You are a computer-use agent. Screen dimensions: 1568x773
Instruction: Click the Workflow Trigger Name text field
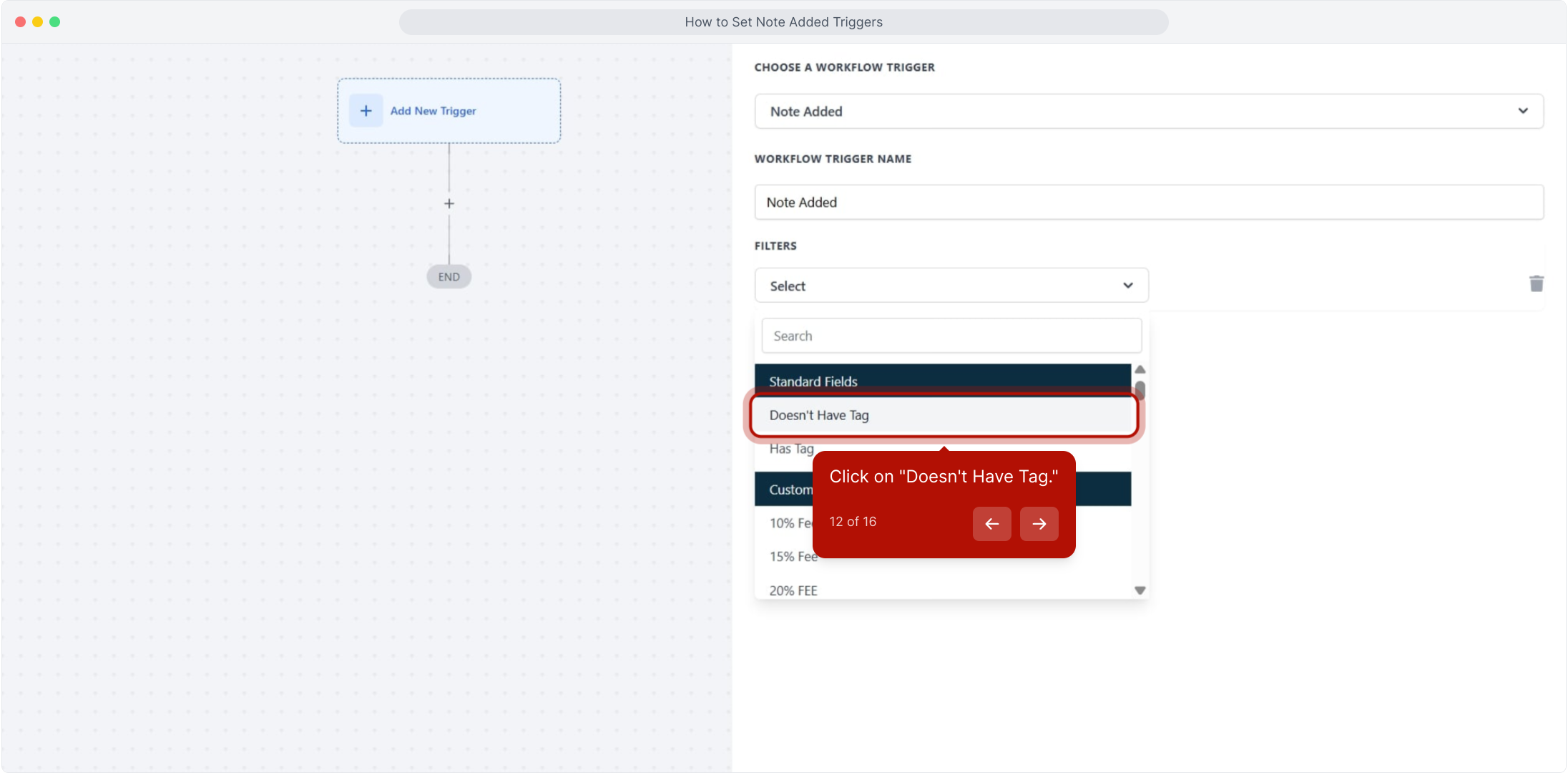click(1148, 203)
